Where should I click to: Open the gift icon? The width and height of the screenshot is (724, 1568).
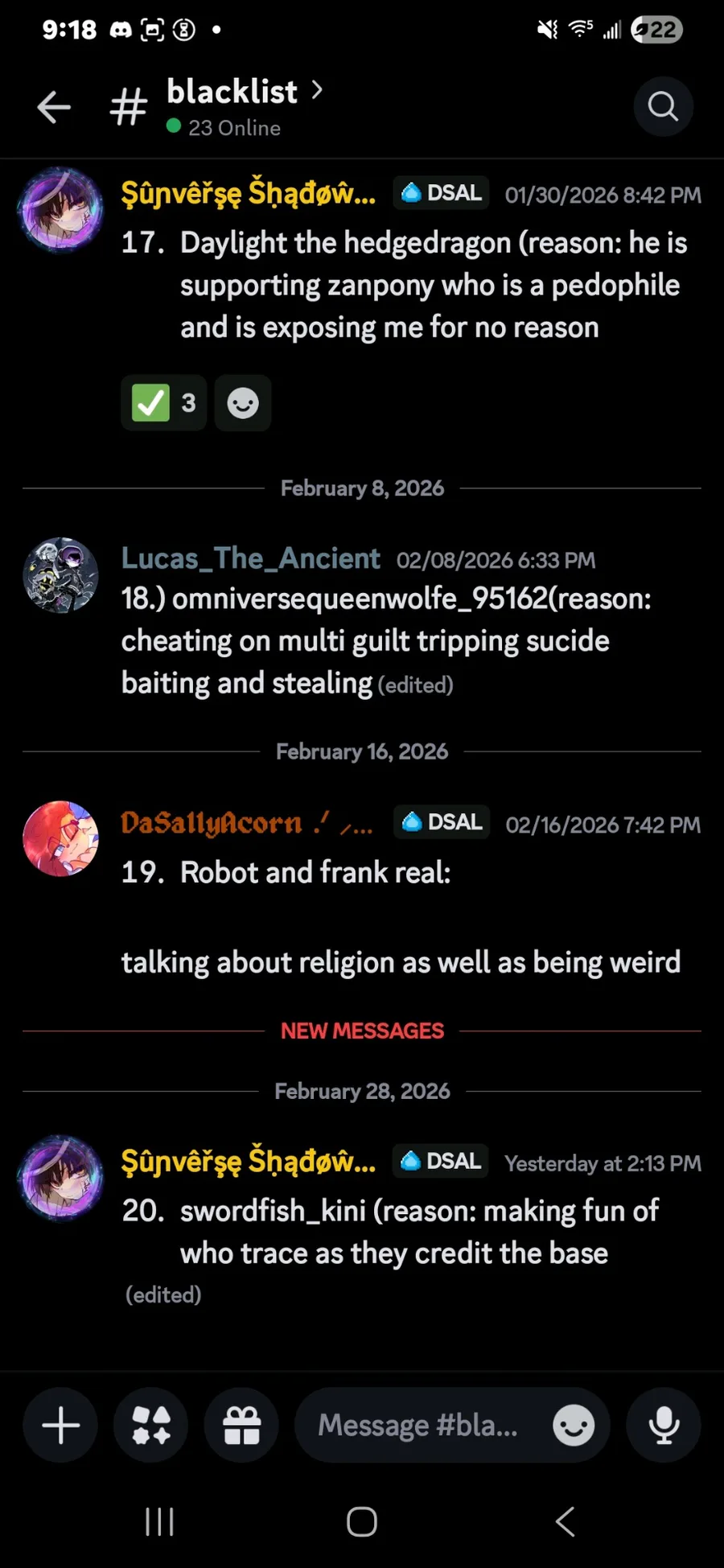[x=241, y=1426]
